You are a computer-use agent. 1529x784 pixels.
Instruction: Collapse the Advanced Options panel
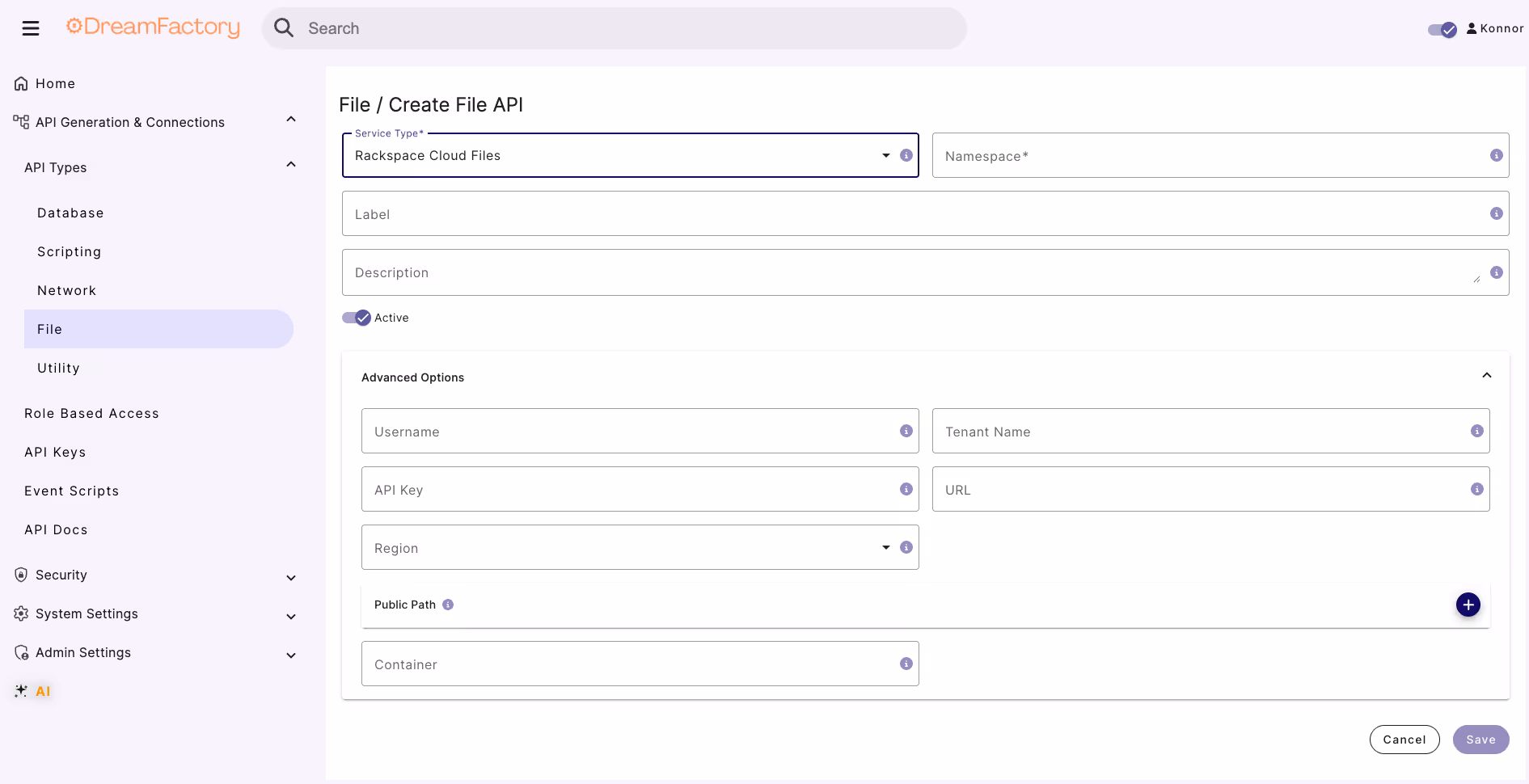[x=1487, y=376]
